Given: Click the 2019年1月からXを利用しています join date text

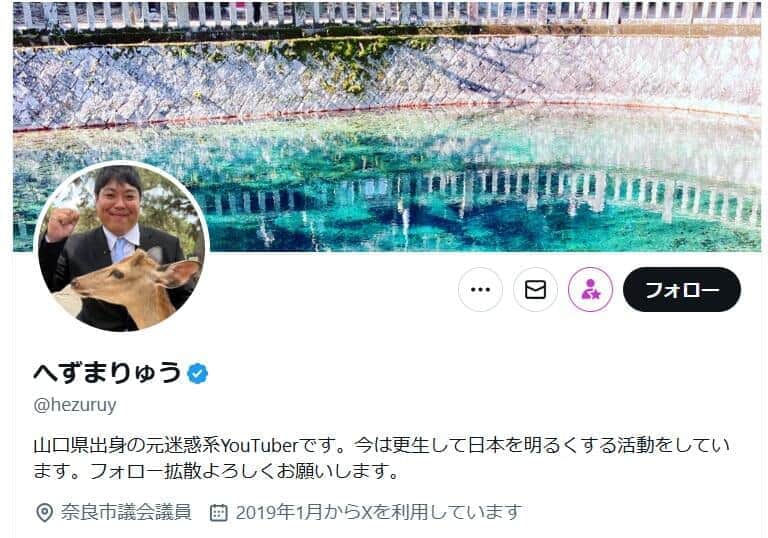Looking at the screenshot, I should (378, 512).
